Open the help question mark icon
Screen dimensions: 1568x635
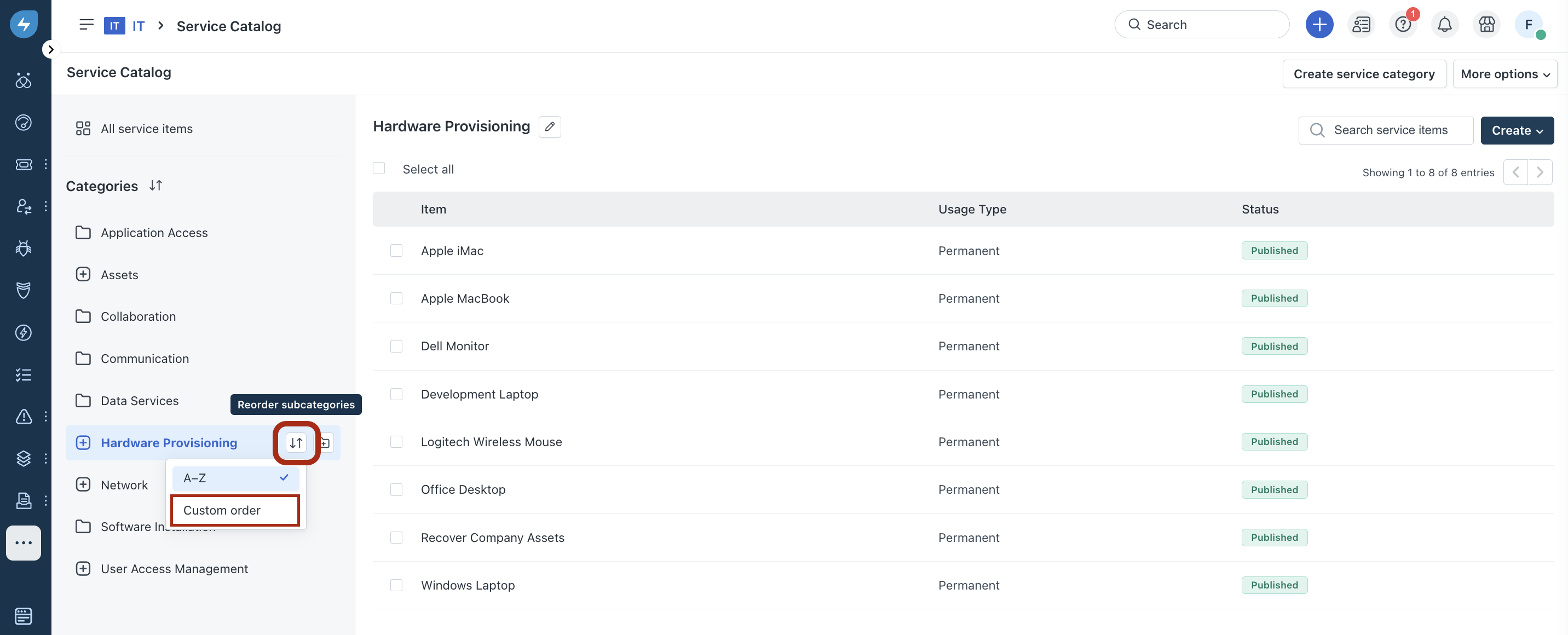pos(1403,24)
